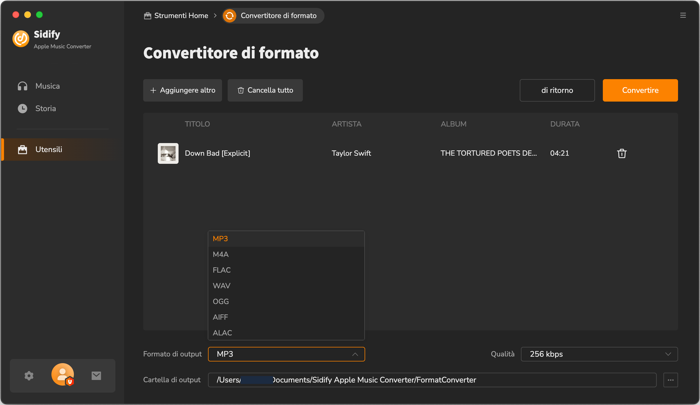Click the Cartella di output path field
700x405 pixels.
(x=432, y=380)
